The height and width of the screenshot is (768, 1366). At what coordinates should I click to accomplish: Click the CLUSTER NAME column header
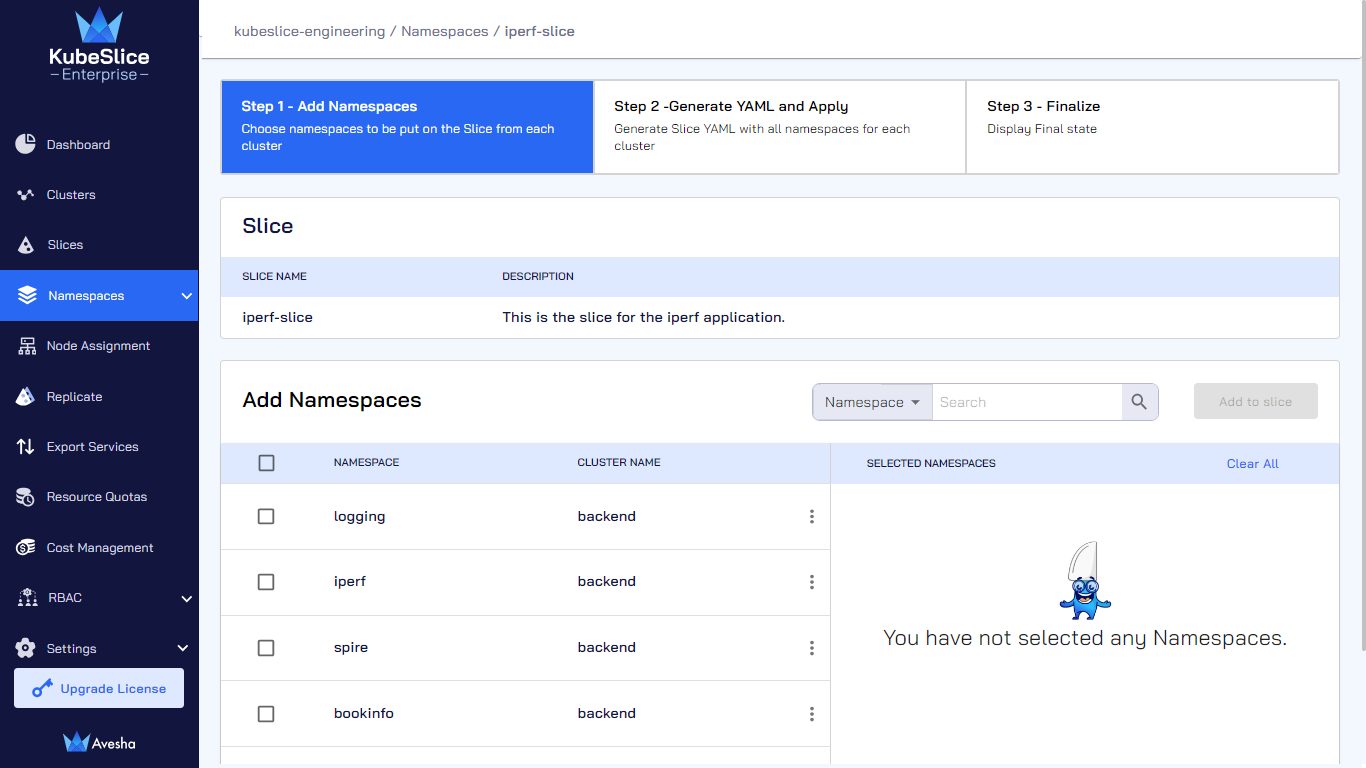(x=619, y=463)
